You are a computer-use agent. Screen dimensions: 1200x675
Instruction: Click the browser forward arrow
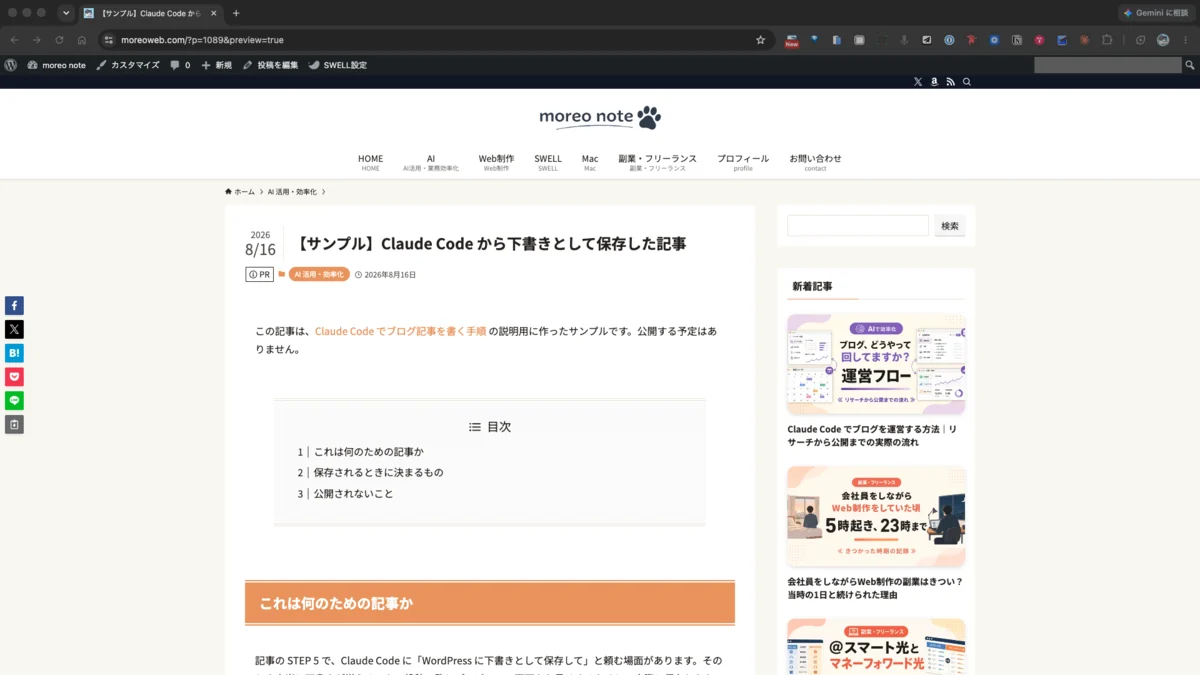pyautogui.click(x=36, y=40)
